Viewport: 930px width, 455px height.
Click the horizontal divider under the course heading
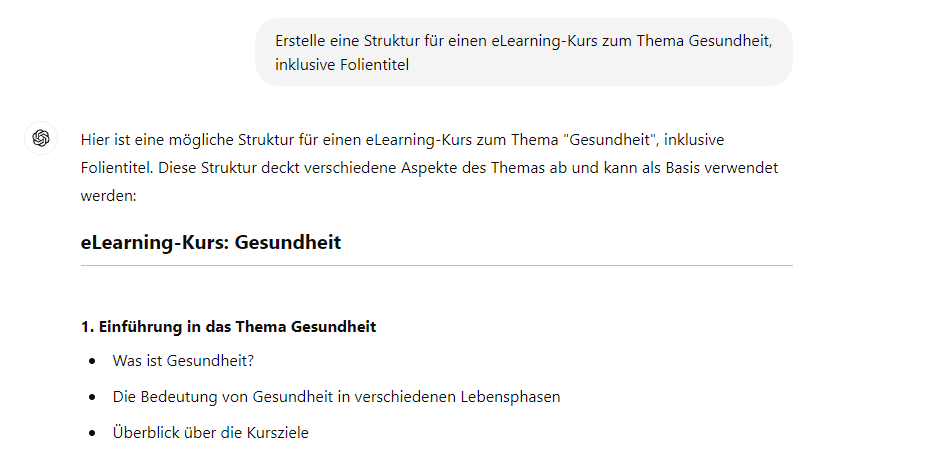(x=436, y=266)
